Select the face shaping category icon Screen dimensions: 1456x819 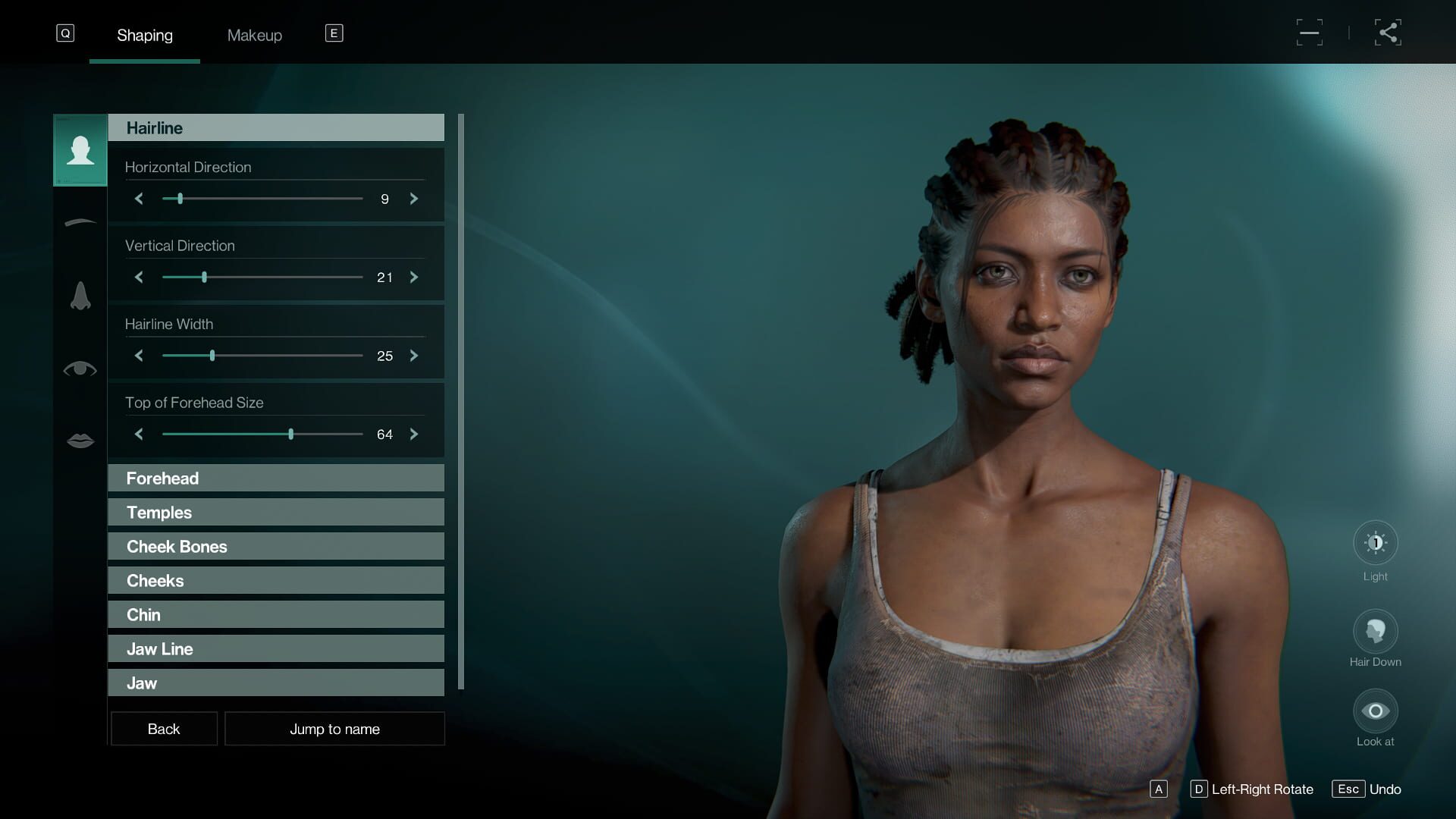point(80,150)
